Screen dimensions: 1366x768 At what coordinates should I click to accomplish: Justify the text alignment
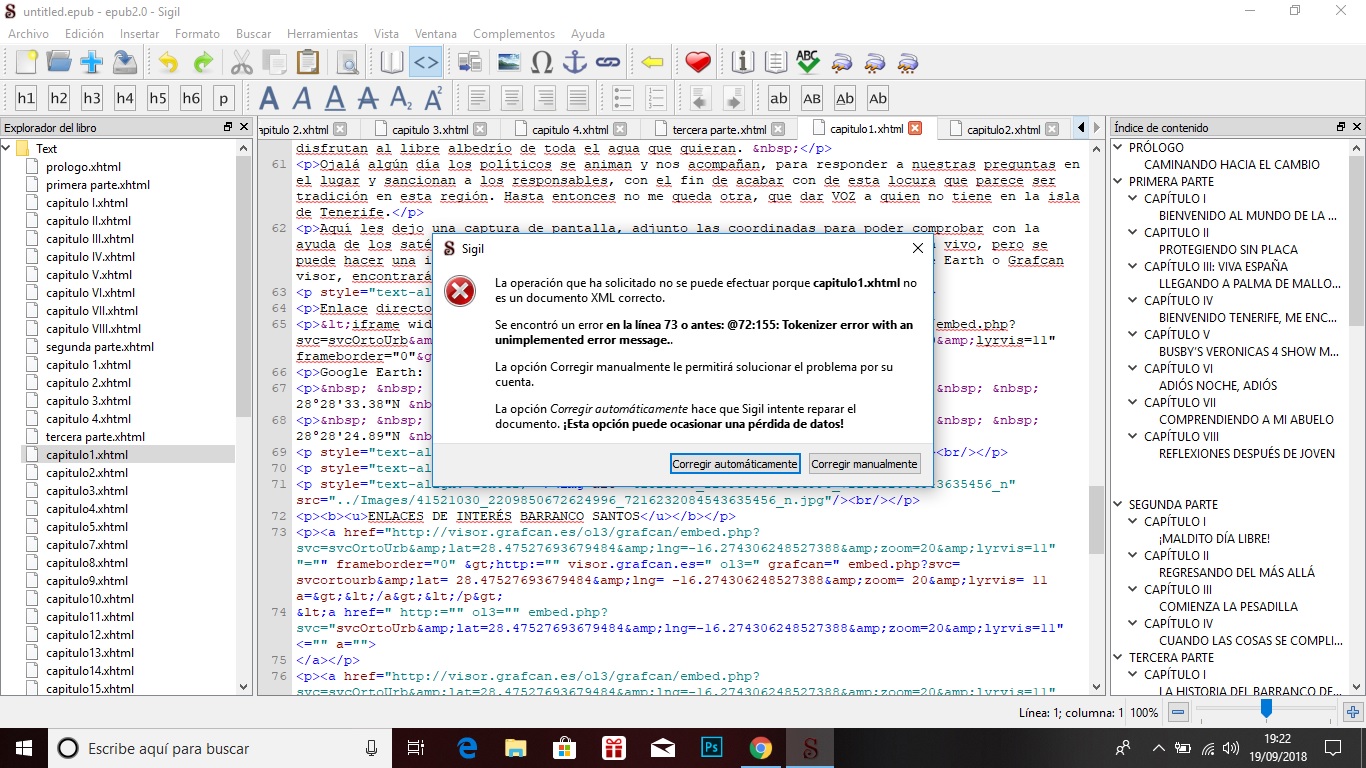point(578,98)
